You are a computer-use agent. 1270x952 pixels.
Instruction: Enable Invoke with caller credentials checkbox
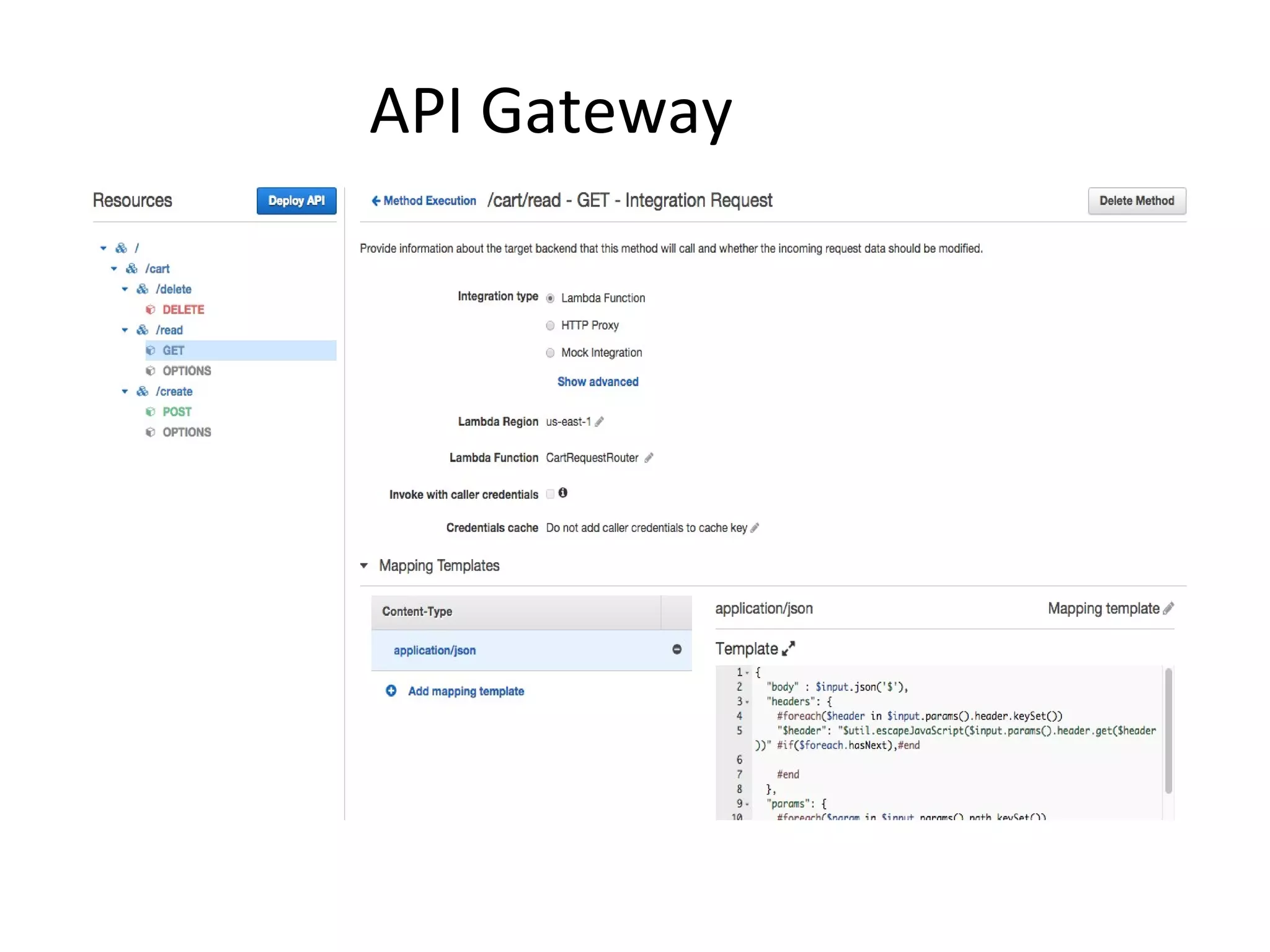click(550, 494)
